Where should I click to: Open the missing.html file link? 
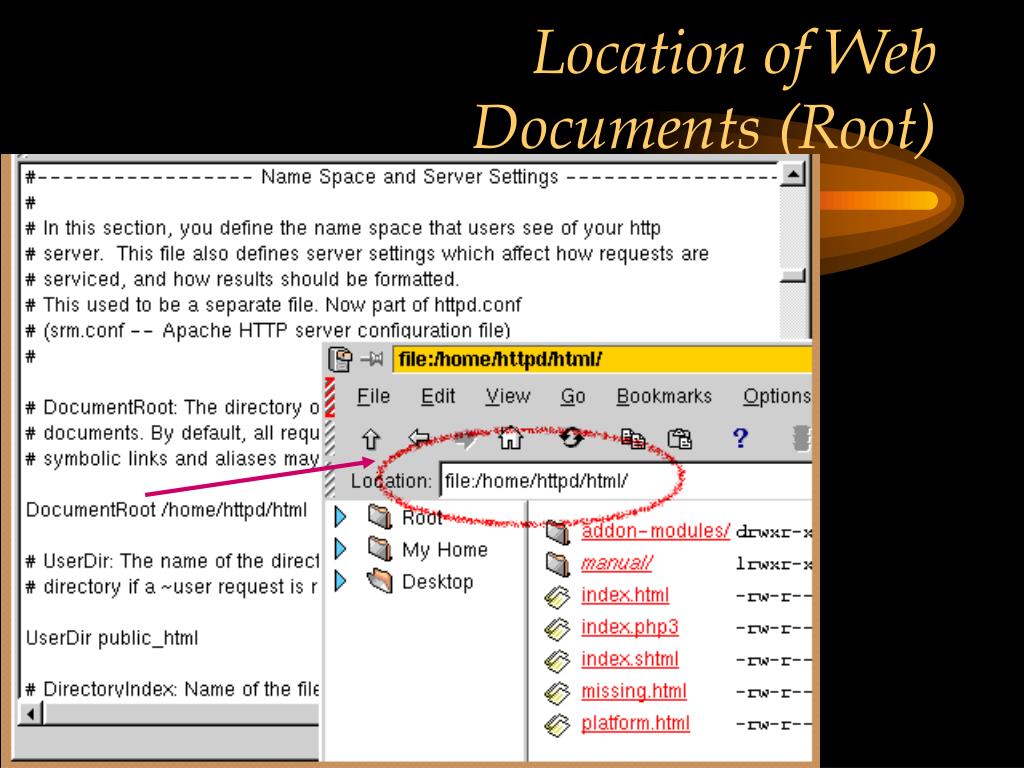(x=633, y=691)
